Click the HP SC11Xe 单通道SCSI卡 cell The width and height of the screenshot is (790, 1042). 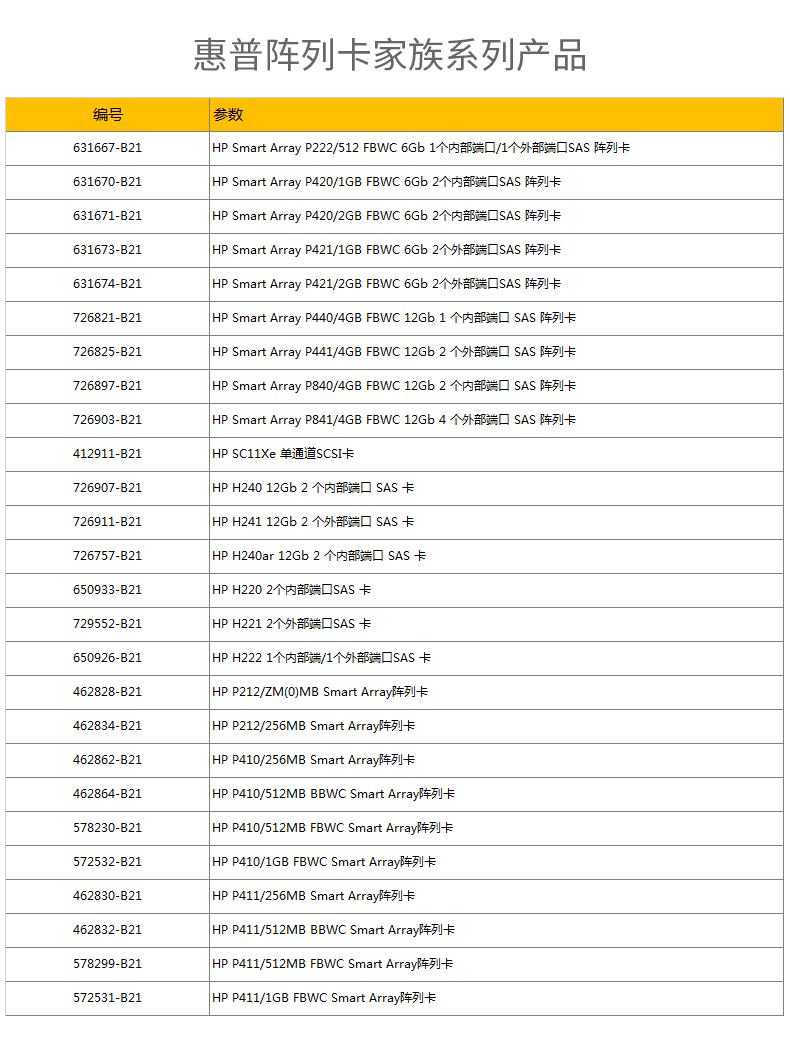283,454
